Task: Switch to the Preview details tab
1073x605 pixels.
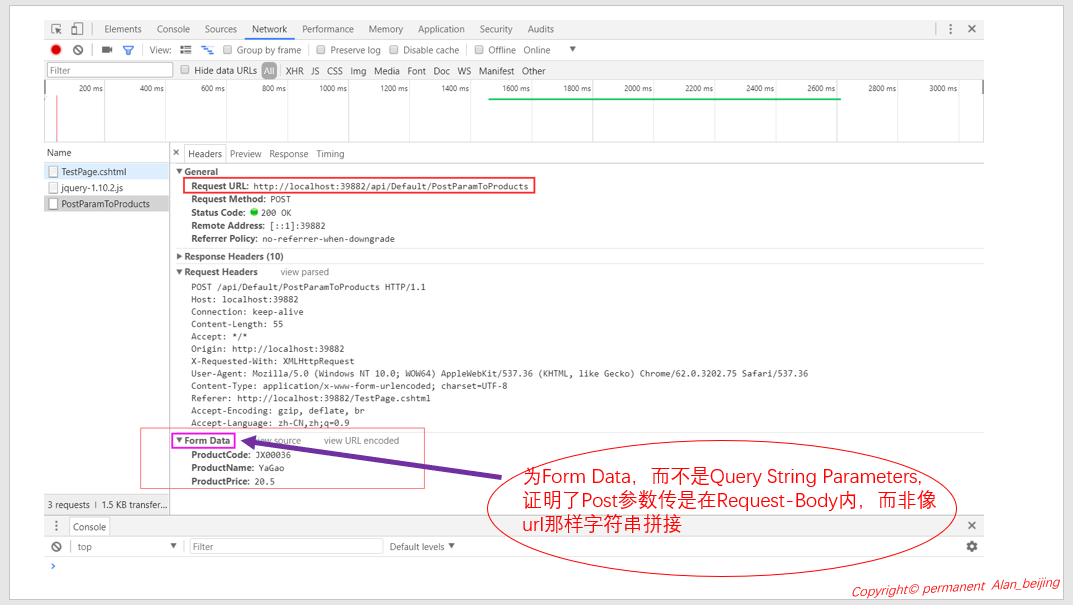Action: pos(246,154)
